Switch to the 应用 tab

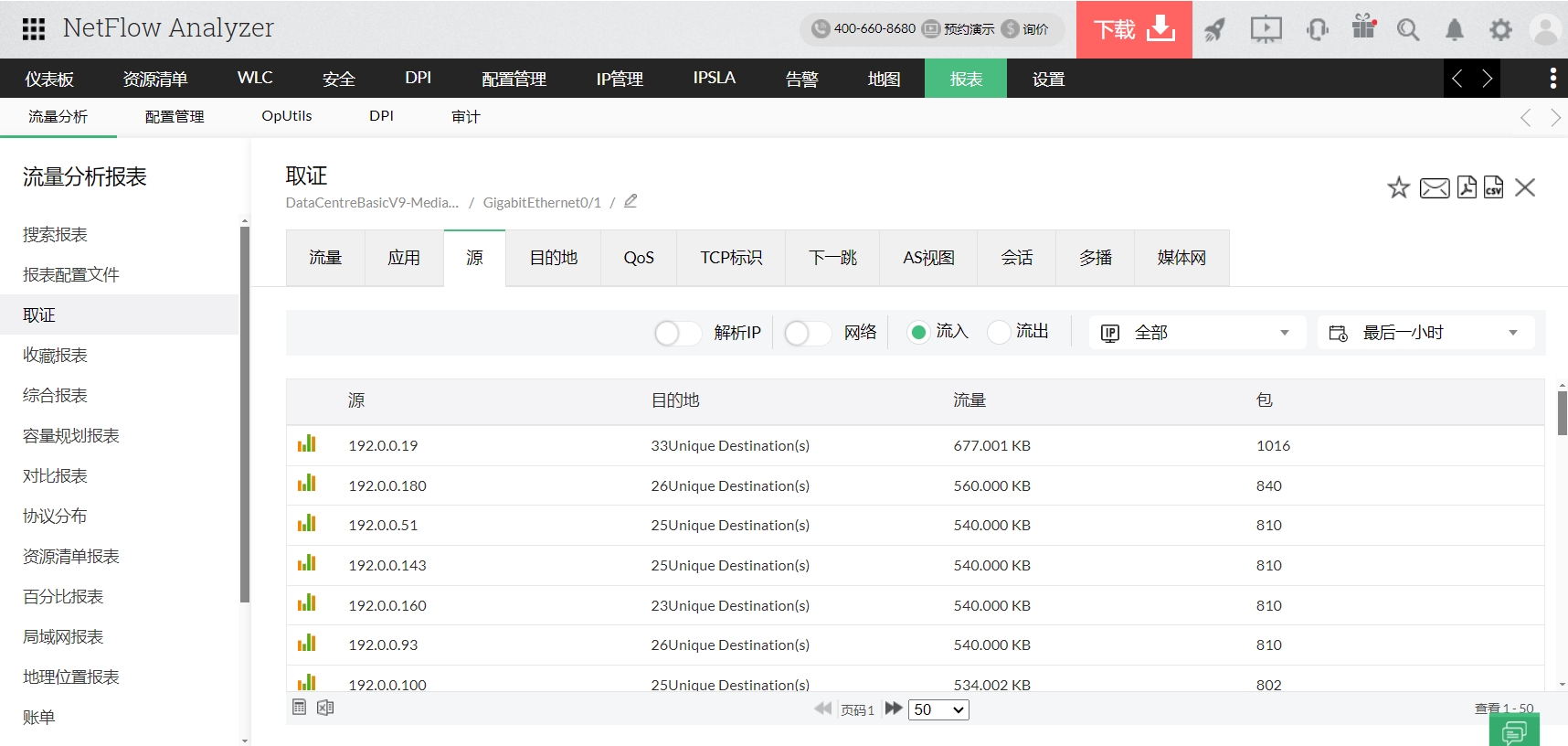(x=404, y=258)
